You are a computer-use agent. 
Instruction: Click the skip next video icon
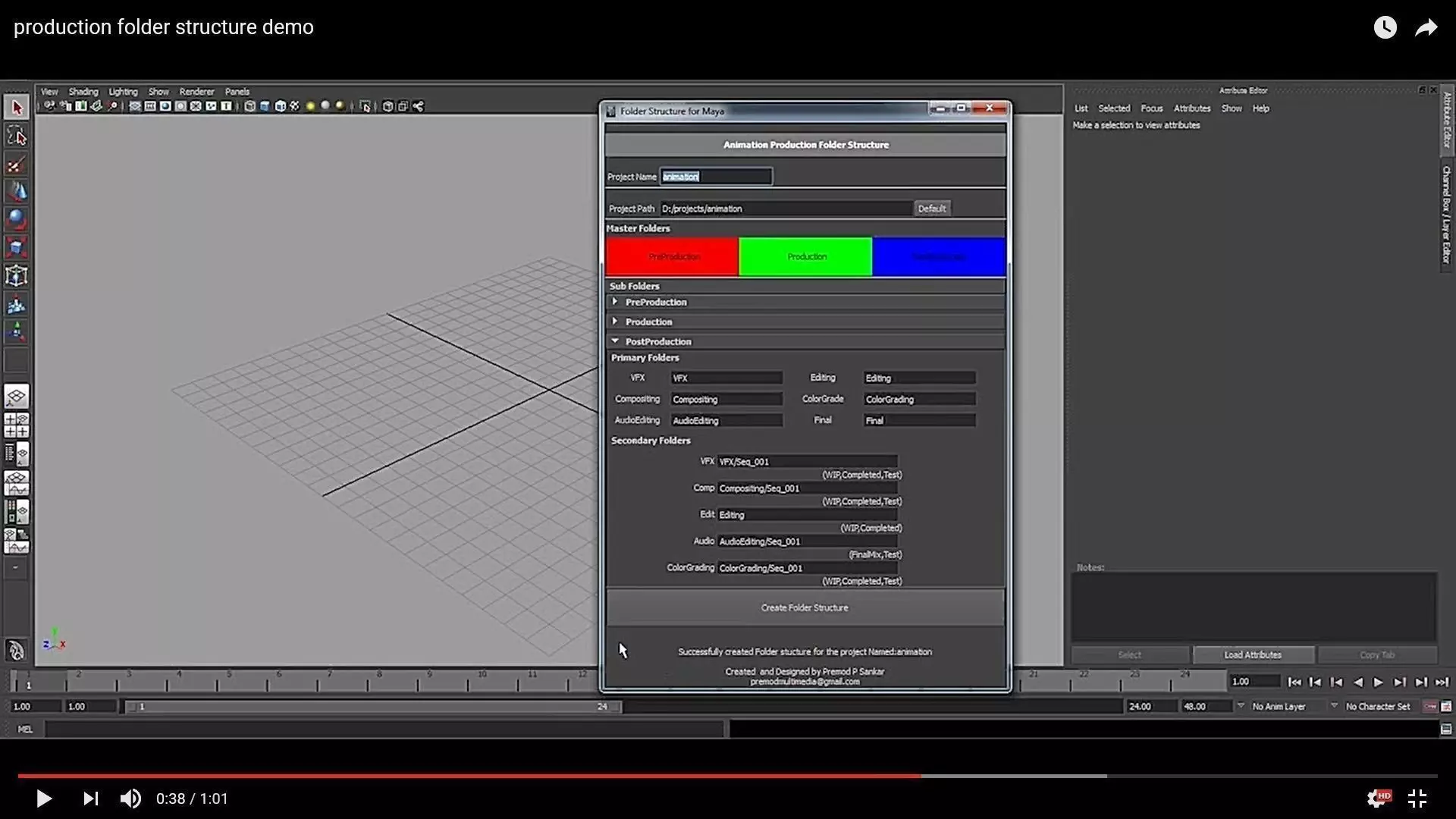pos(90,799)
